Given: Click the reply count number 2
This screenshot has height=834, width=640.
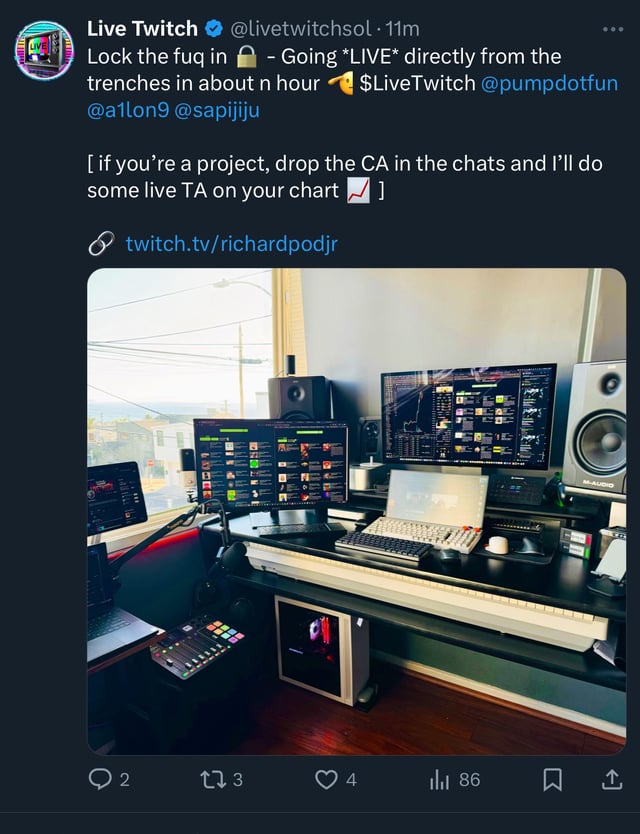Looking at the screenshot, I should coord(124,780).
